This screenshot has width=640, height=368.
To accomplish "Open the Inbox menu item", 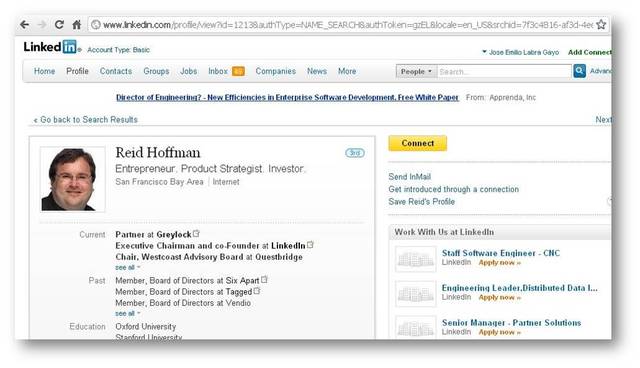I will click(x=218, y=71).
